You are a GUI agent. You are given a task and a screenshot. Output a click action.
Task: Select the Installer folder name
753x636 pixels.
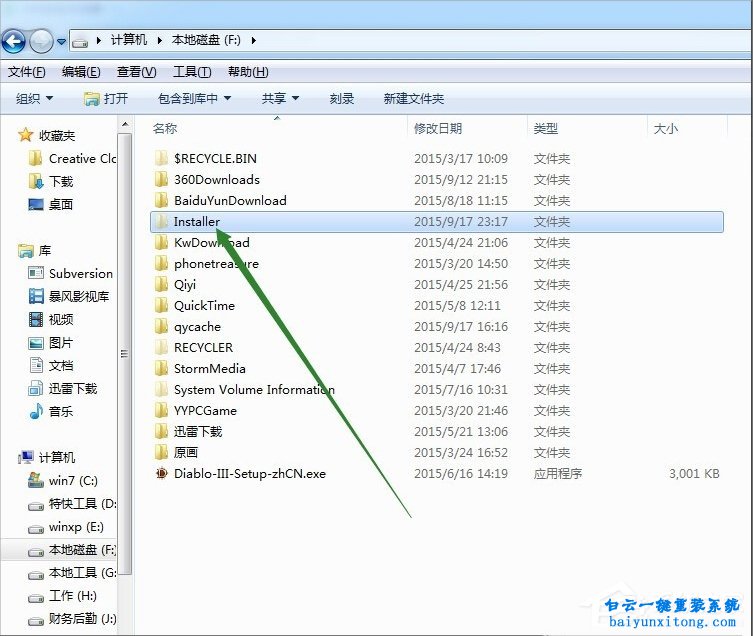pyautogui.click(x=196, y=221)
